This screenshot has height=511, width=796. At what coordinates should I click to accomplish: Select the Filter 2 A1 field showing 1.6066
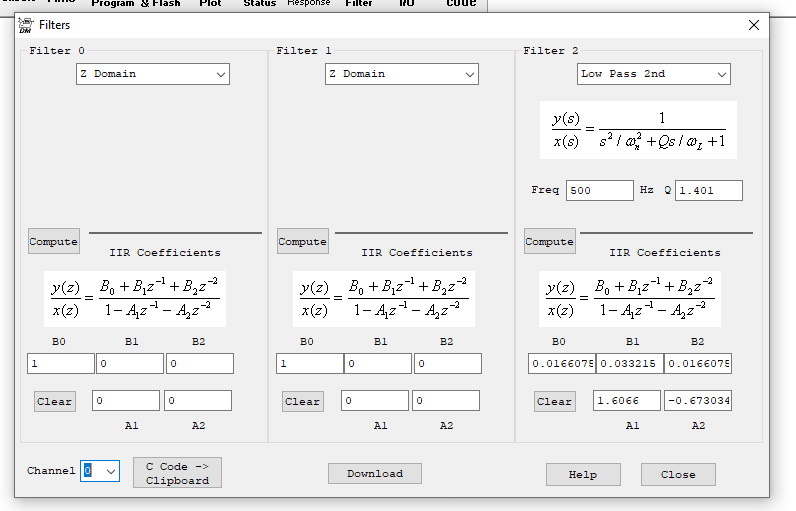(627, 400)
